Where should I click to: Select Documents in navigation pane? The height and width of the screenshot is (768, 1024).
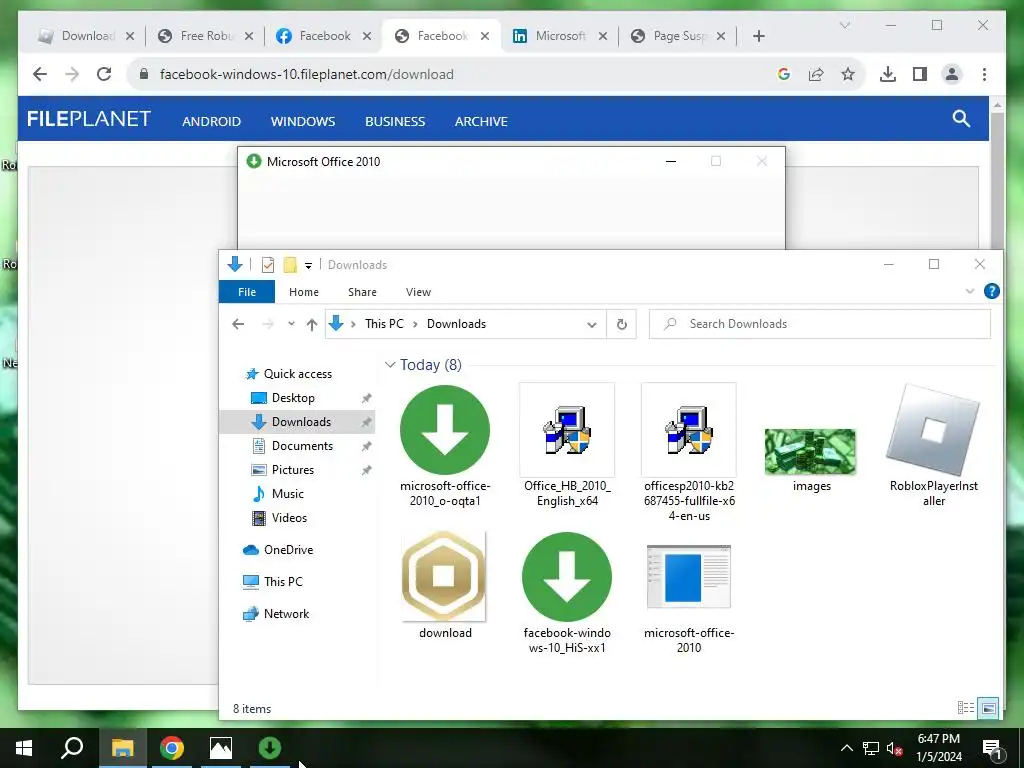(302, 445)
